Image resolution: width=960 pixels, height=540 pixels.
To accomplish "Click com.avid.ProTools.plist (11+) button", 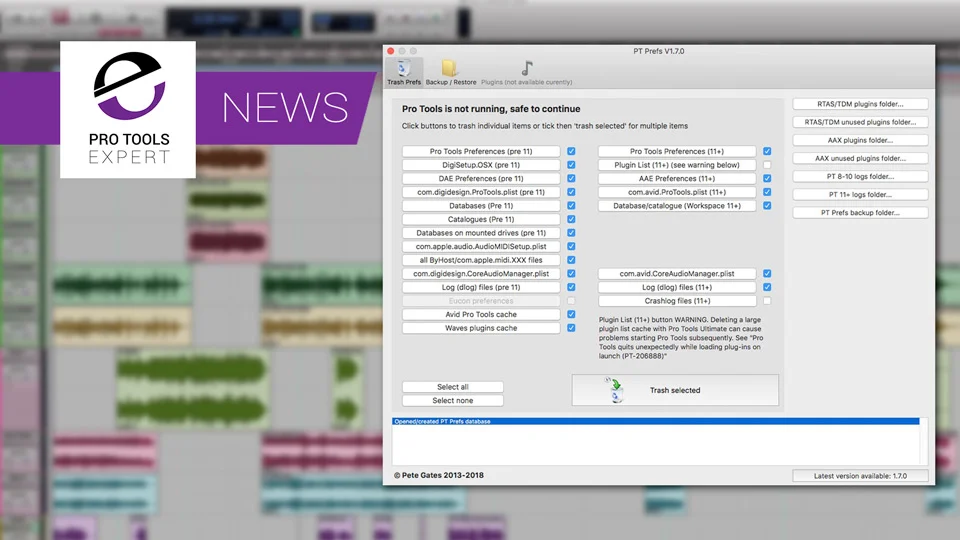I will click(x=677, y=192).
